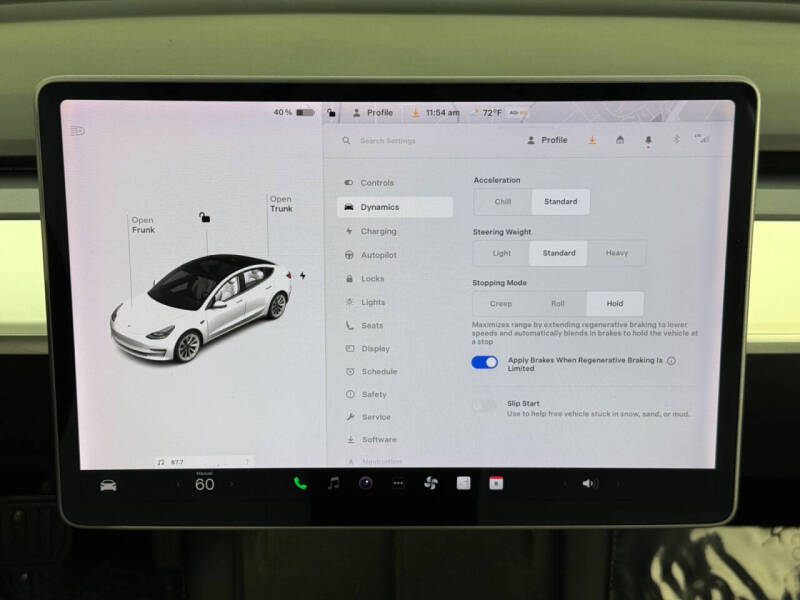Tap the search magnifier in Search Settings
This screenshot has height=600, width=800.
345,141
